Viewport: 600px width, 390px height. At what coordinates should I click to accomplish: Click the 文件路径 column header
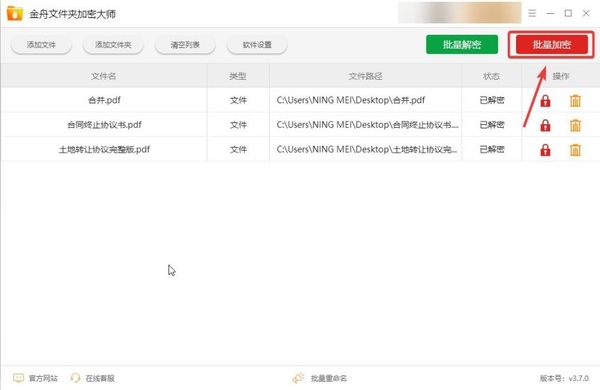tap(365, 76)
